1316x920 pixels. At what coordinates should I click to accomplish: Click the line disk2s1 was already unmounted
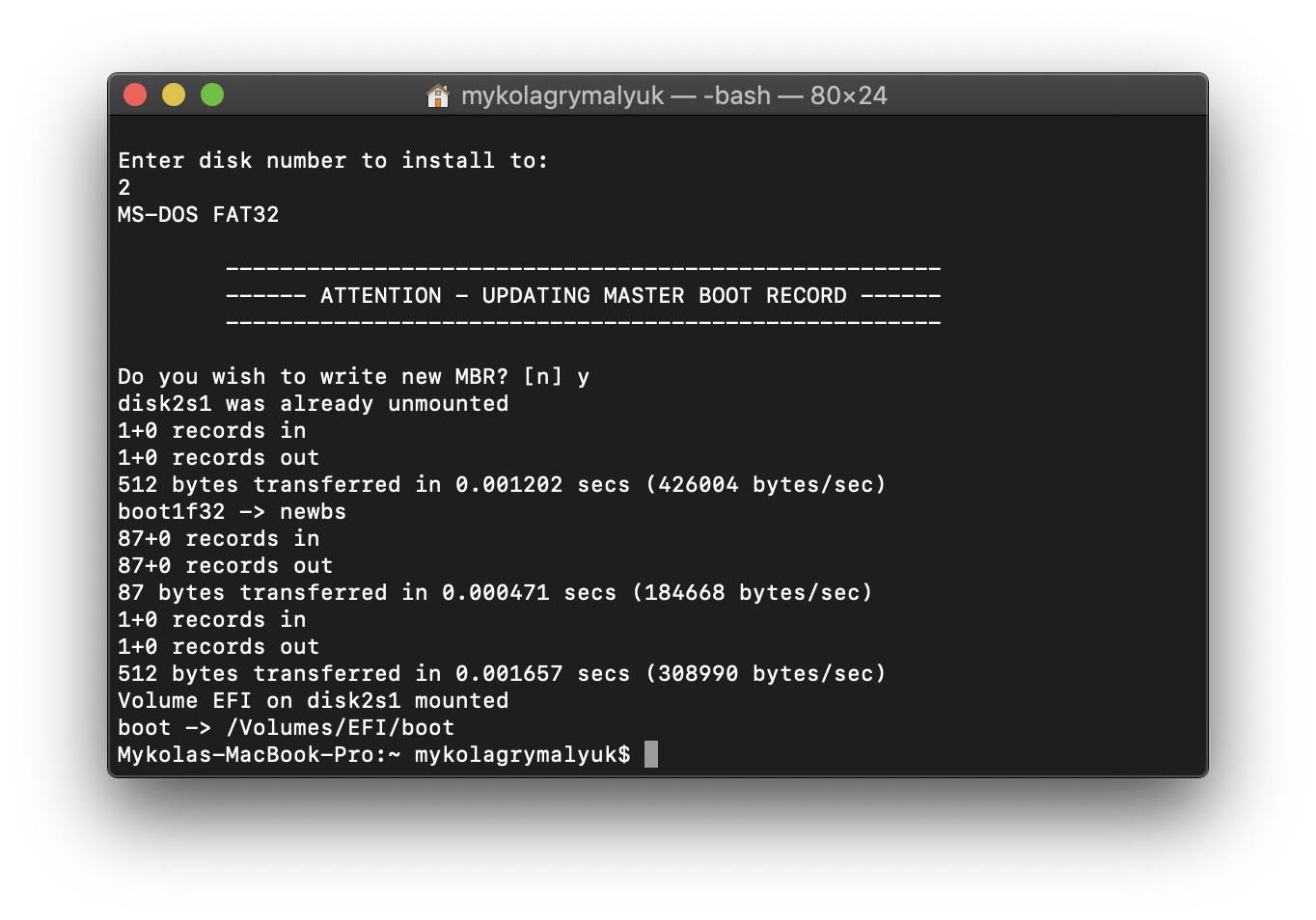coord(313,403)
